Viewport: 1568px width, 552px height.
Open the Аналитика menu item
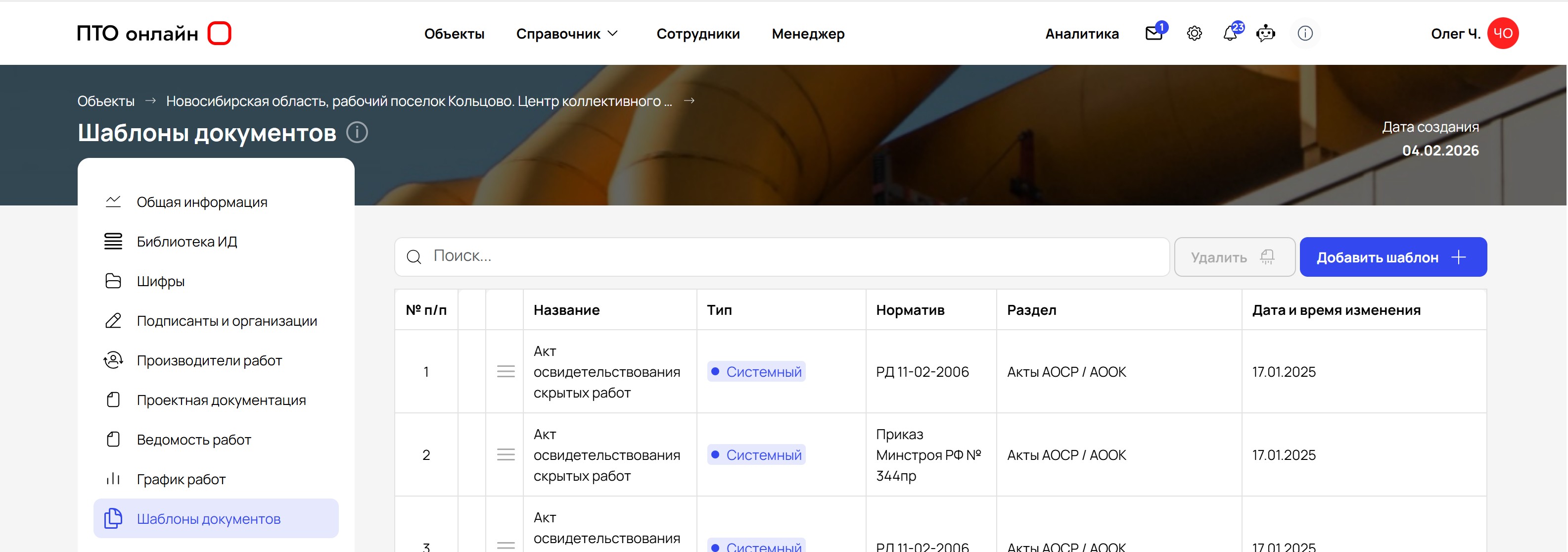[x=1082, y=34]
